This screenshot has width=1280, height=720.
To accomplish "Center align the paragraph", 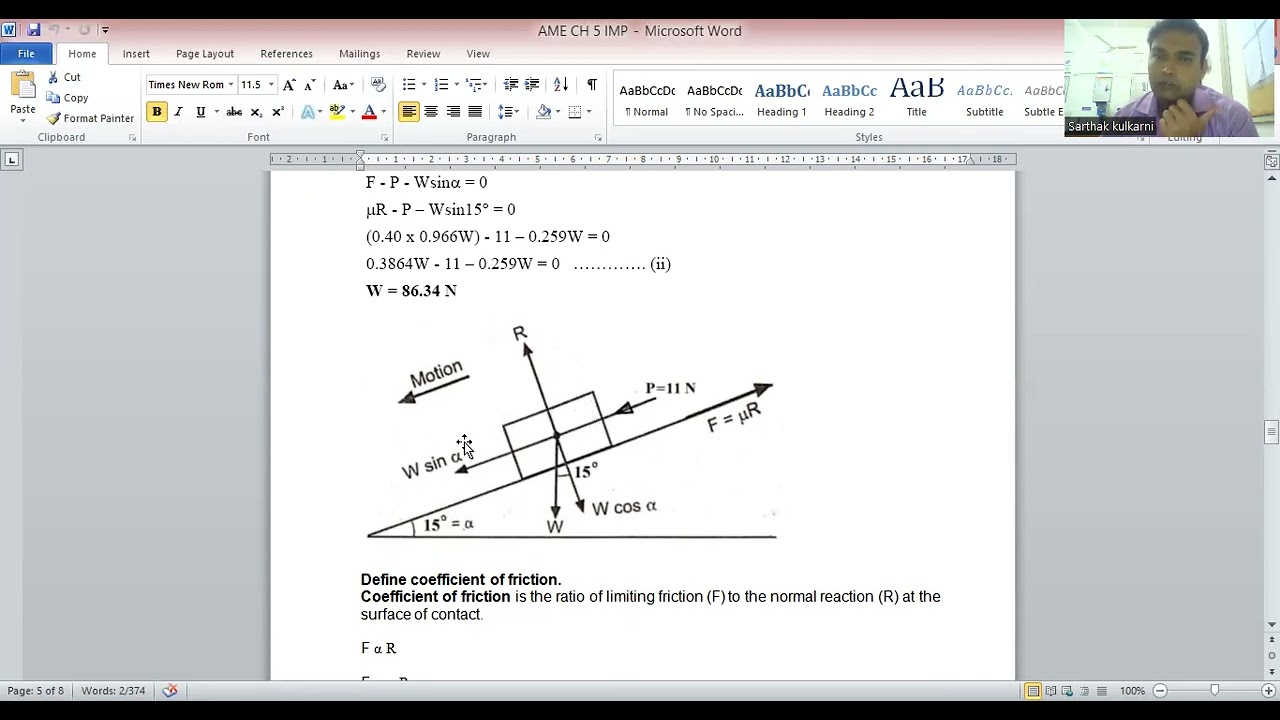I will pyautogui.click(x=431, y=112).
